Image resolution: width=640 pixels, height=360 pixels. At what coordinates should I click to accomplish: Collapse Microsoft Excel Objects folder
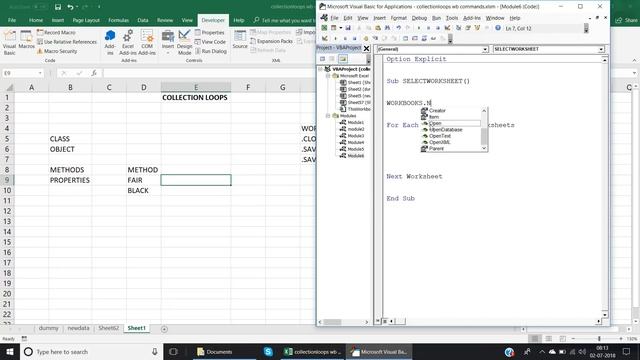pos(328,76)
